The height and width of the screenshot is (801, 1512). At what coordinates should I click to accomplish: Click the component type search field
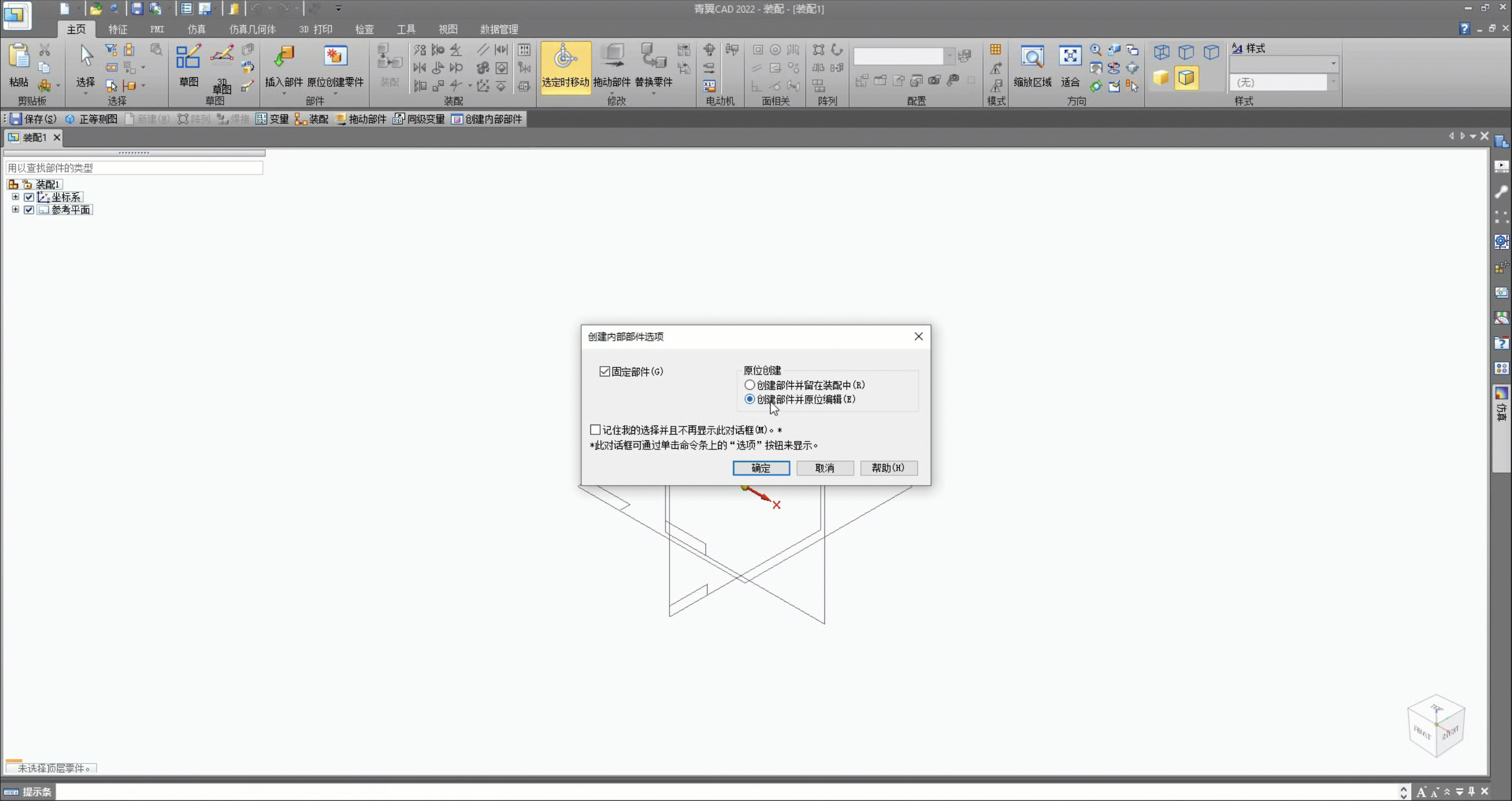tap(134, 167)
